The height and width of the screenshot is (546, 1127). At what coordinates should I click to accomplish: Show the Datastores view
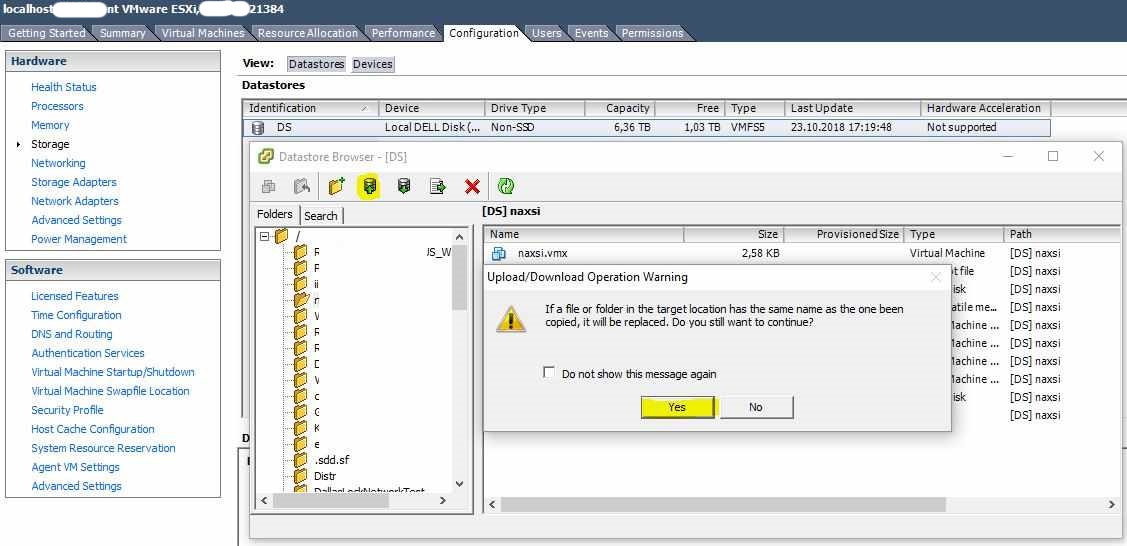tap(316, 64)
